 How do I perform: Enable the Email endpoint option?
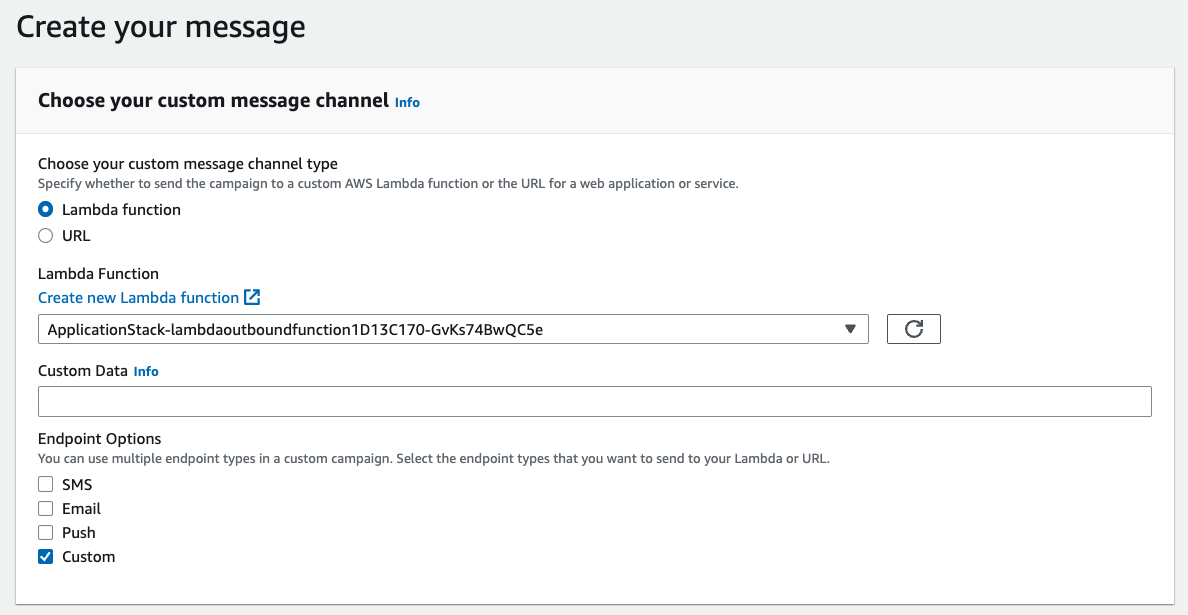[45, 507]
